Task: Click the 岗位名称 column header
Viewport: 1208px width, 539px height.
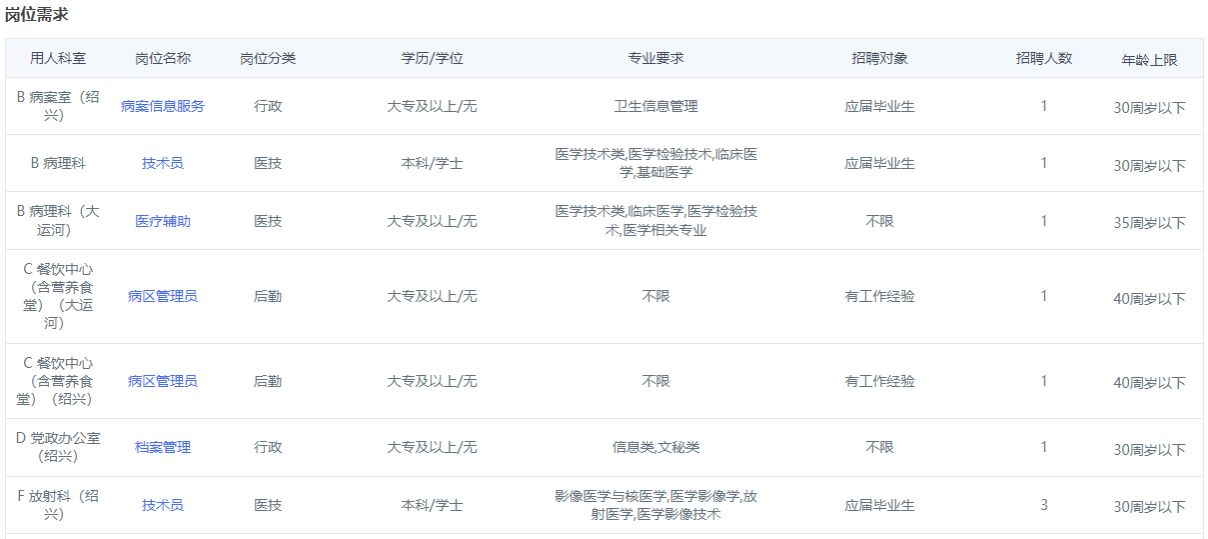Action: pyautogui.click(x=163, y=58)
